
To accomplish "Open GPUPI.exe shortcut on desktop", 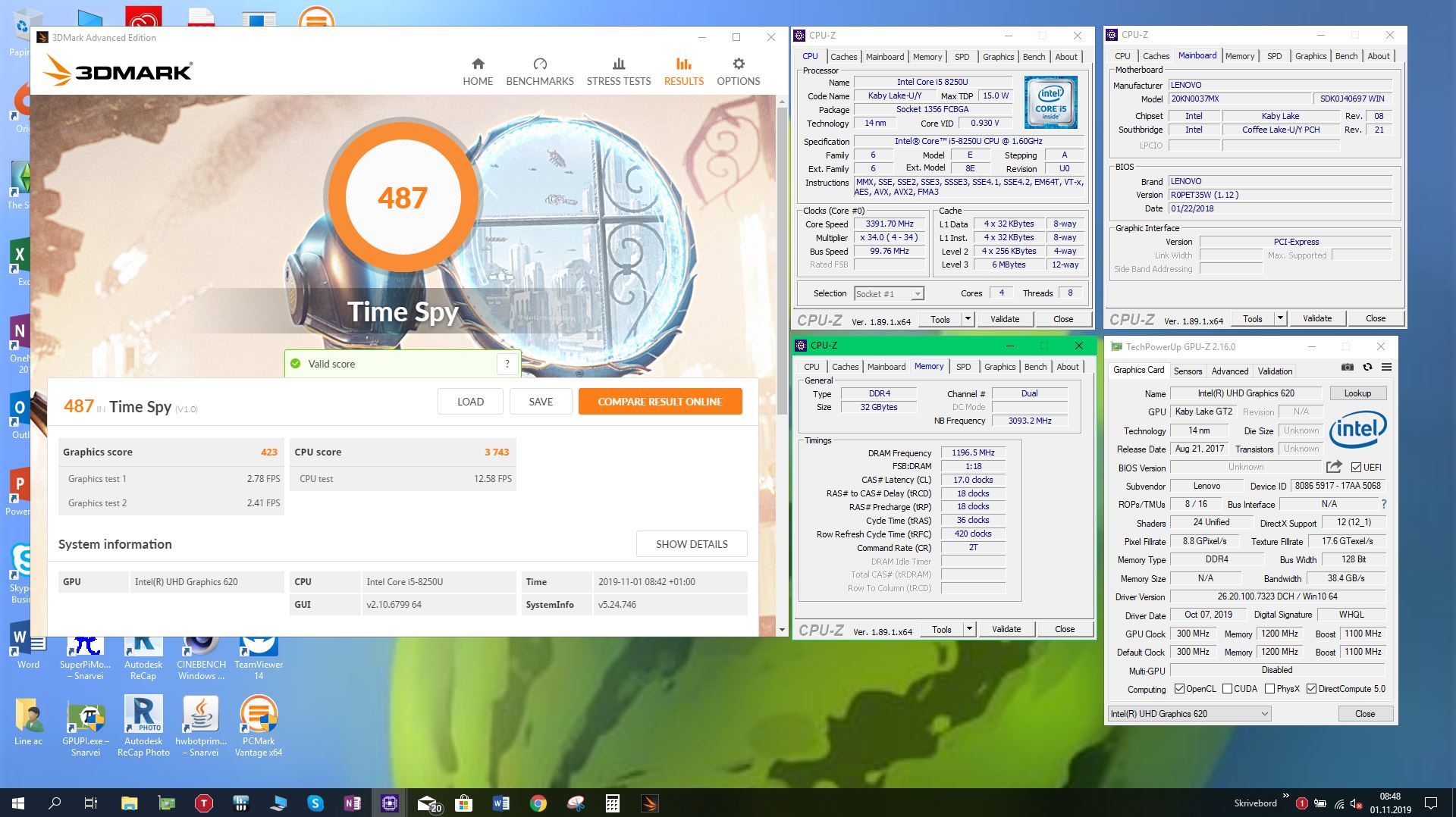I will [86, 726].
